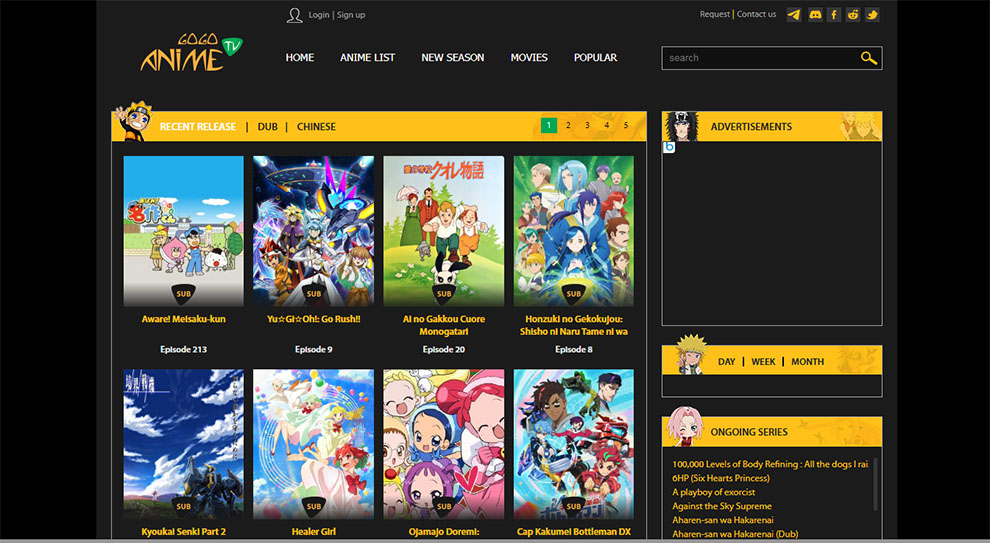The image size is (990, 543).
Task: Open the ANIME LIST menu
Action: (x=367, y=57)
